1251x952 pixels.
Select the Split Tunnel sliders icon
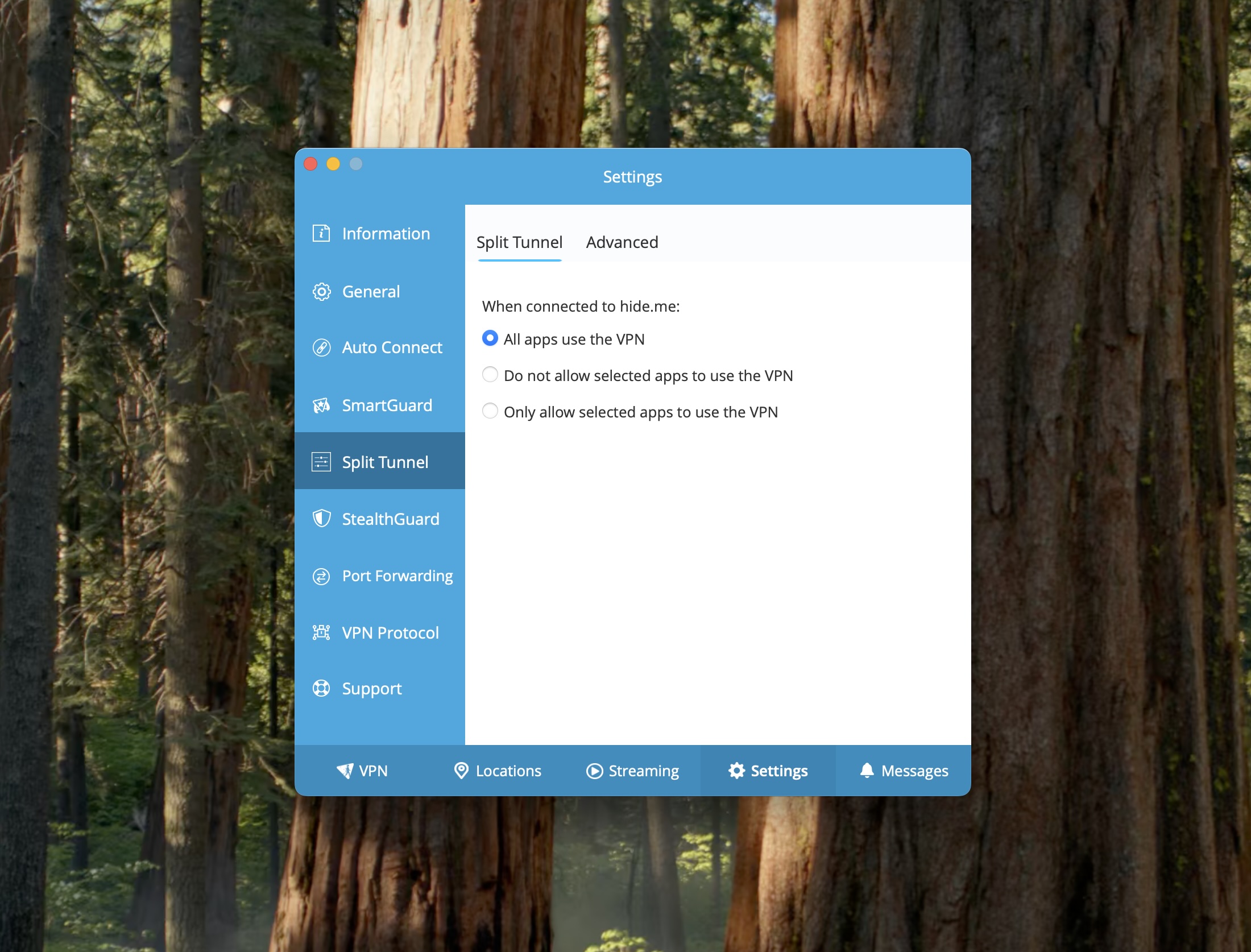click(322, 462)
